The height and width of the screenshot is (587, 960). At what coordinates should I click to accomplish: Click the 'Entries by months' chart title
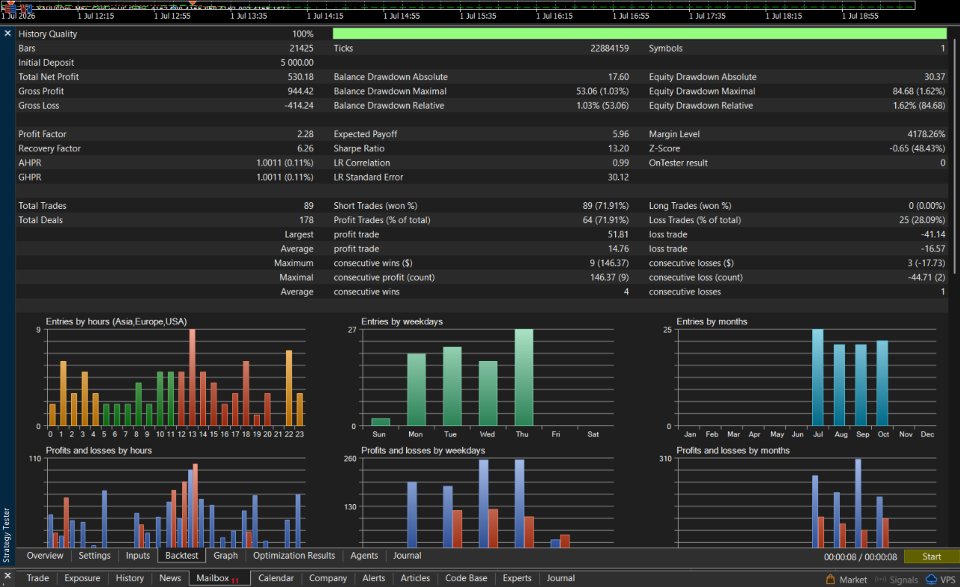711,321
